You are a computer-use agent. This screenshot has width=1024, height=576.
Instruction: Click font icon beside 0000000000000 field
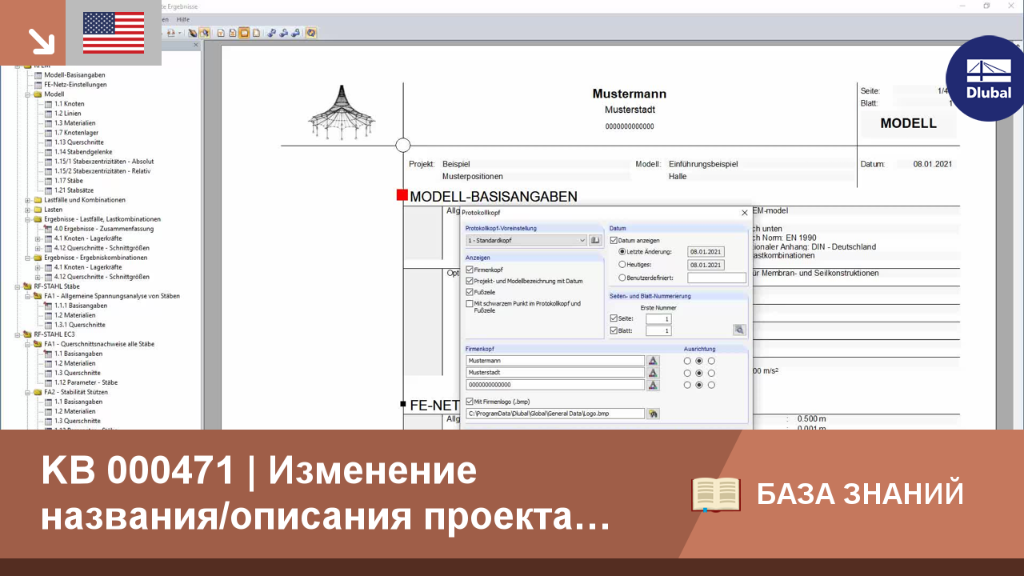(652, 385)
